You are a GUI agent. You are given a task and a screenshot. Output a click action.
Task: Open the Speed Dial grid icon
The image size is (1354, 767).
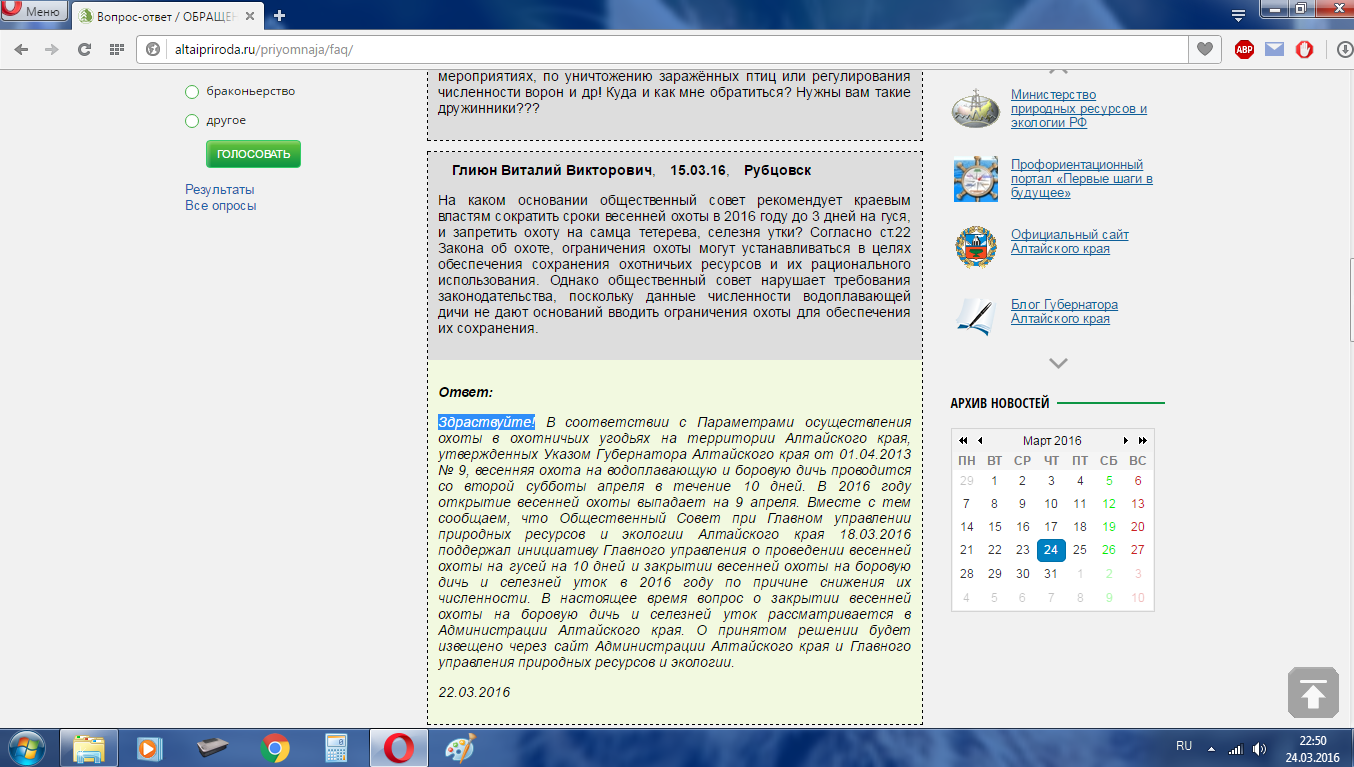point(117,49)
